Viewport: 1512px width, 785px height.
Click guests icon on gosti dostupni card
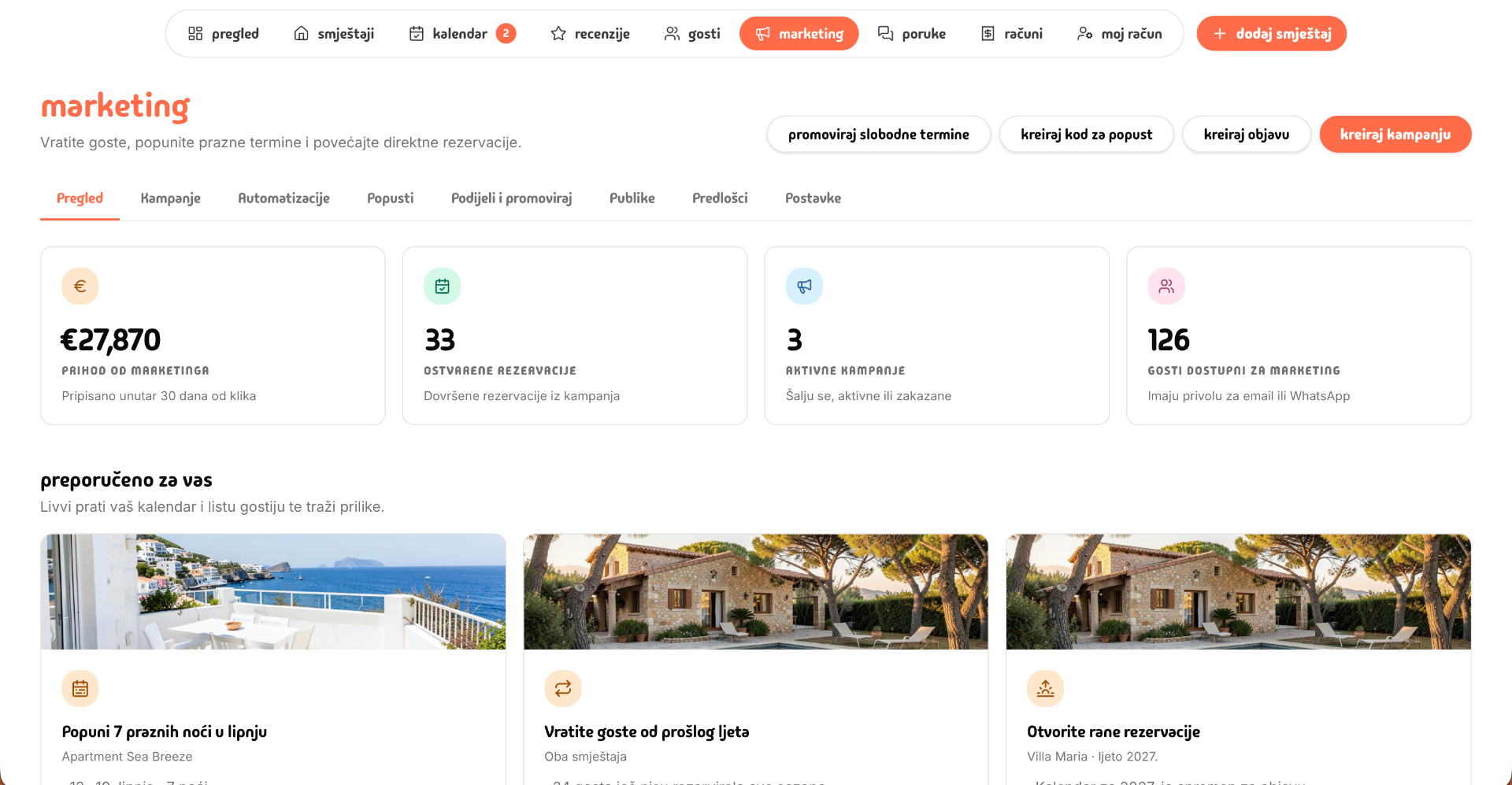1166,287
